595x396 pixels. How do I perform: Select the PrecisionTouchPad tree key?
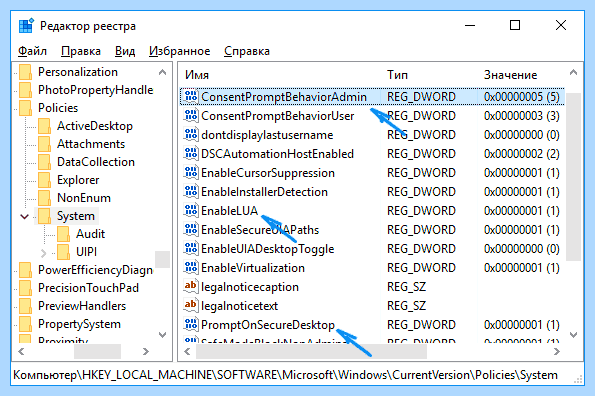click(88, 288)
